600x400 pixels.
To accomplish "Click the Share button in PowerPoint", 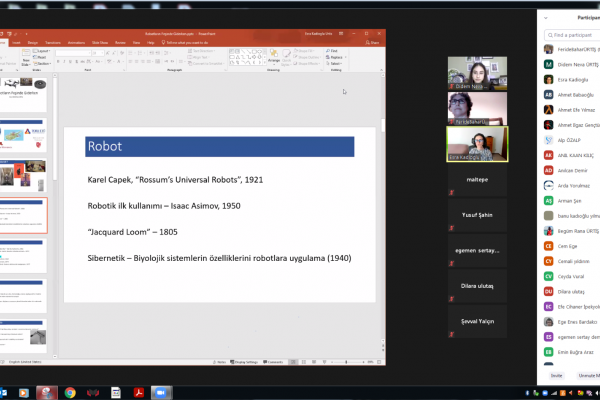I will click(372, 42).
